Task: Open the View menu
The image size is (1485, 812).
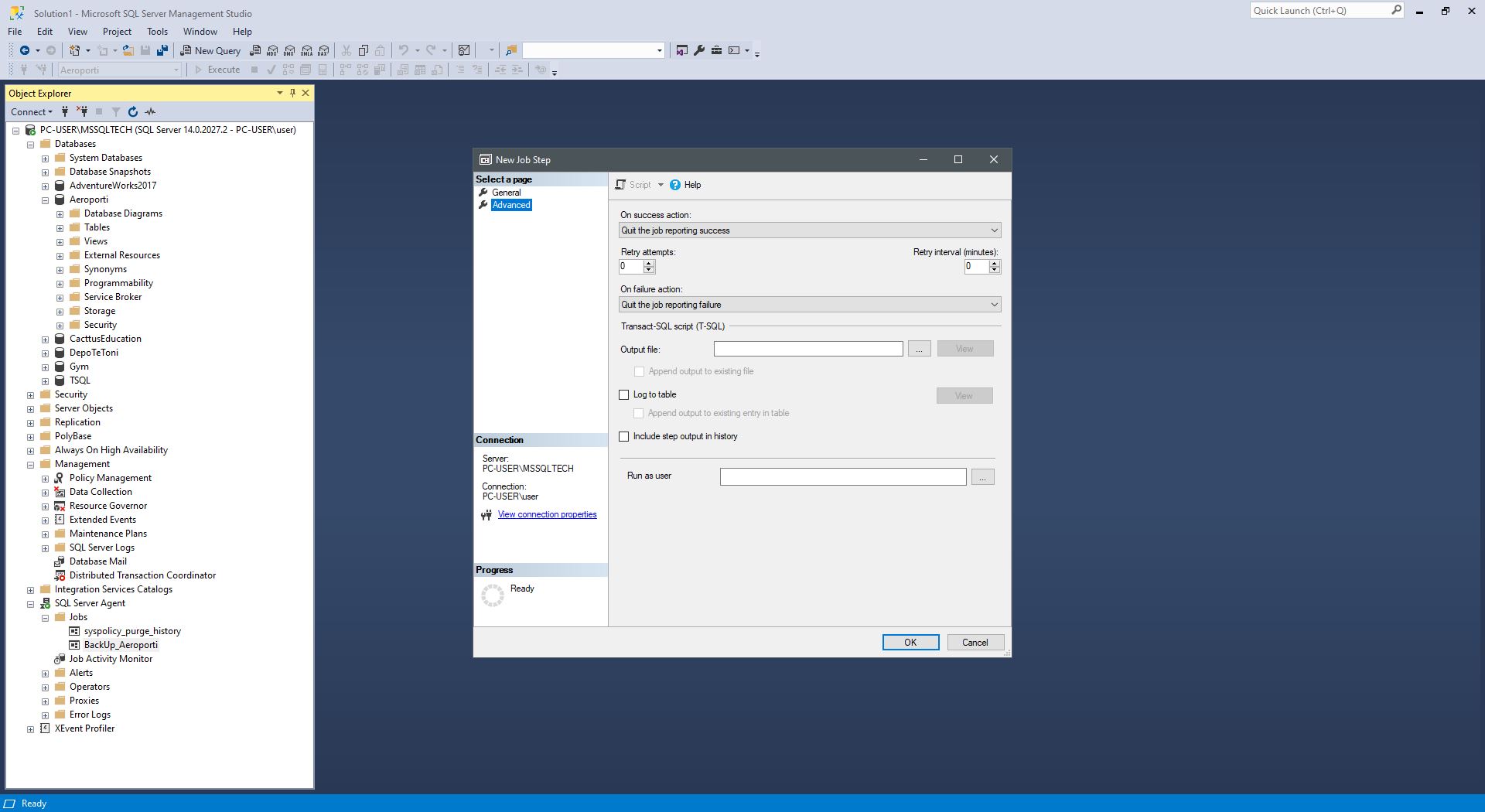Action: pos(77,32)
